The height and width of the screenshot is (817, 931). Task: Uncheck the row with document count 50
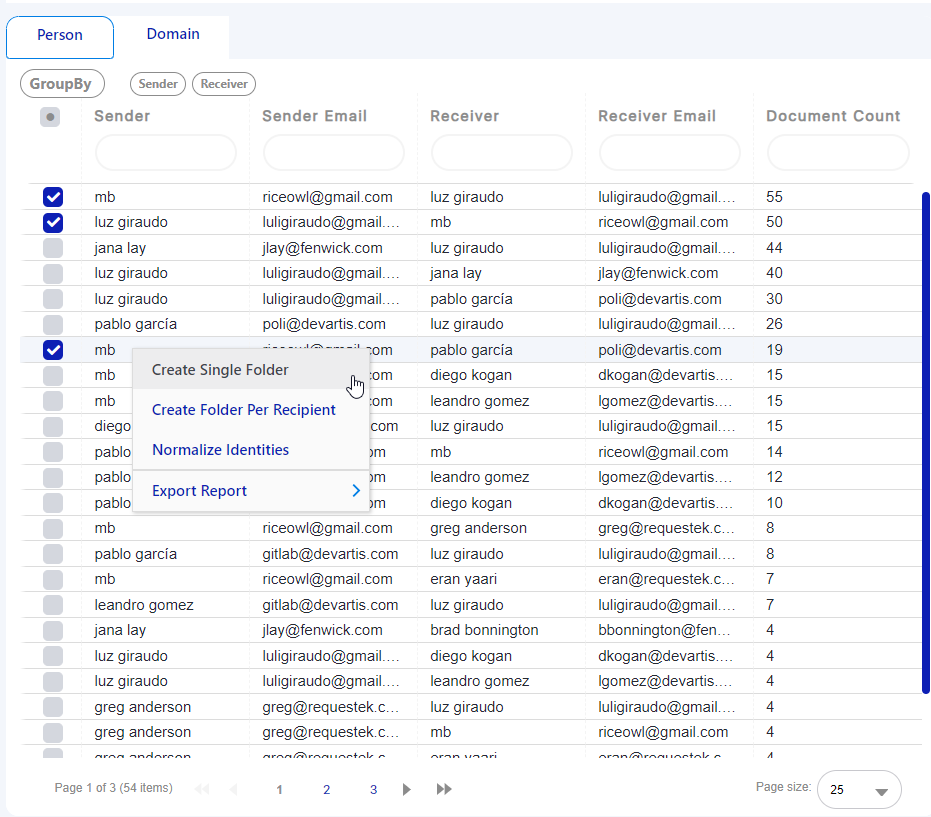pyautogui.click(x=53, y=222)
